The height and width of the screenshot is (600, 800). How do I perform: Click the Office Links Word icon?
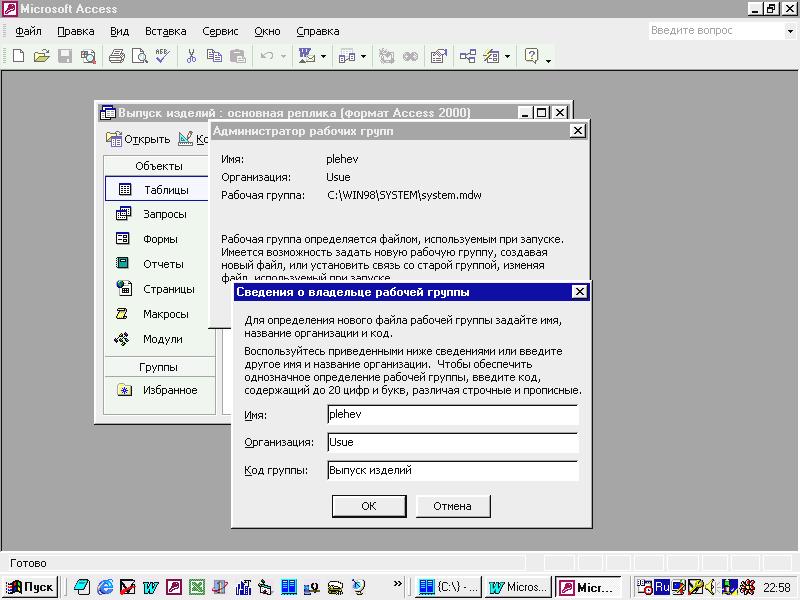(x=307, y=56)
